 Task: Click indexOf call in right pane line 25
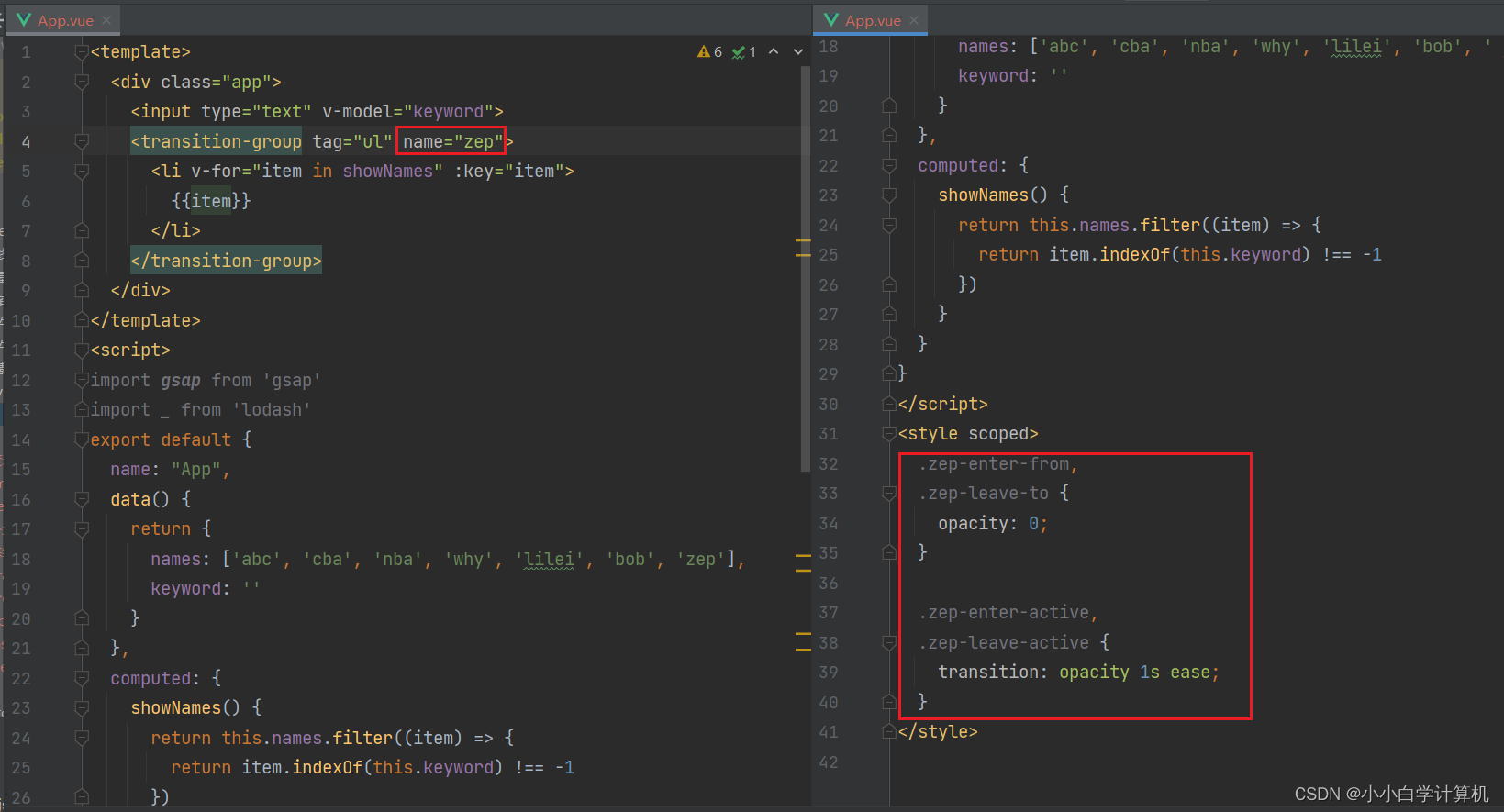pos(1135,254)
